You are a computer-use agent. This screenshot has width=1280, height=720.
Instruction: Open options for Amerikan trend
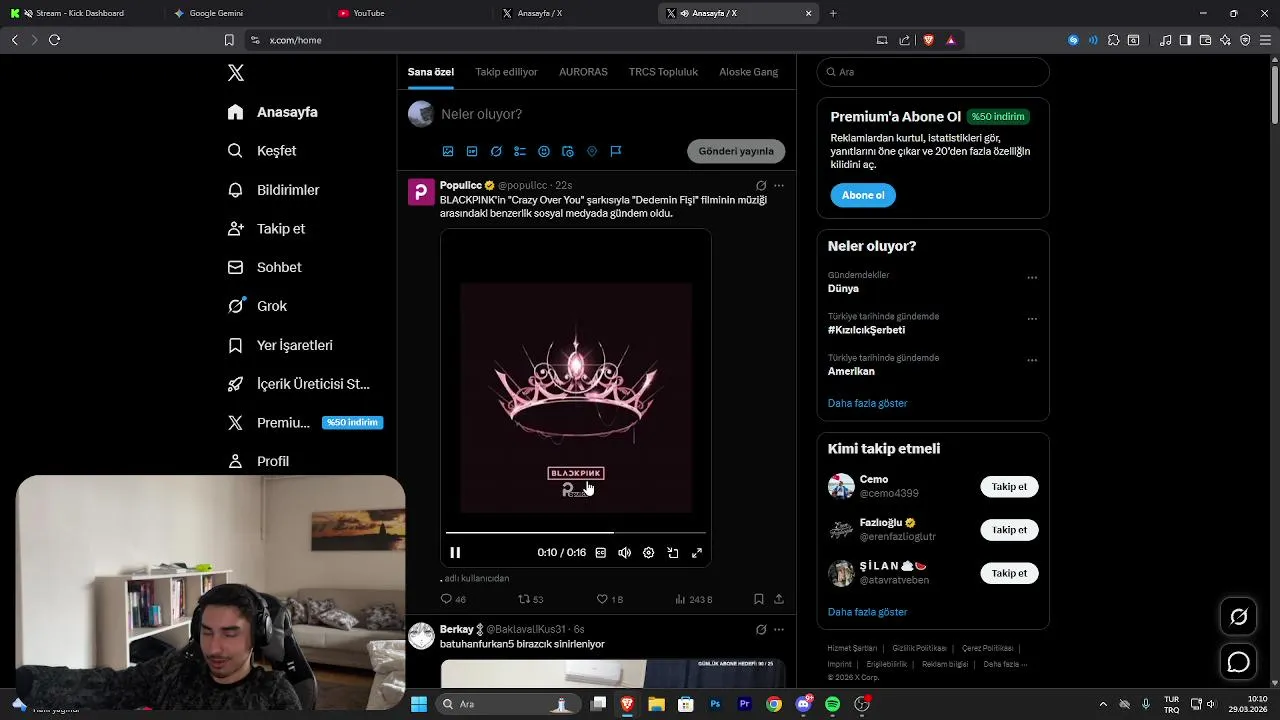(x=1032, y=360)
